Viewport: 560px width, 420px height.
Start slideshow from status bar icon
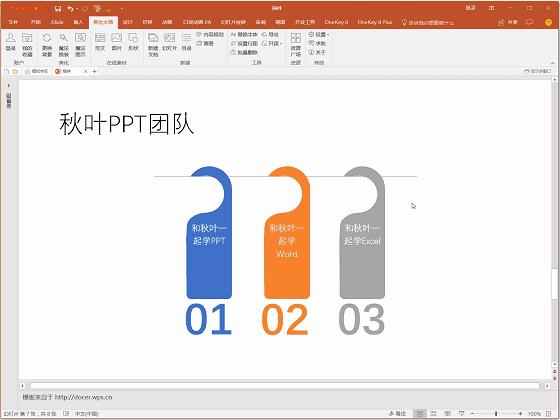point(461,413)
